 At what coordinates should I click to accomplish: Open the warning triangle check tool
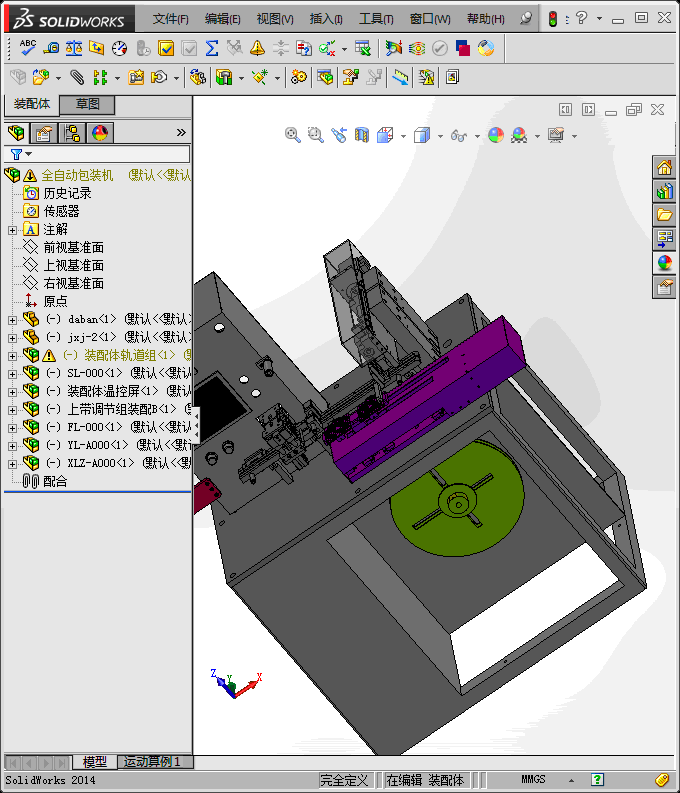point(257,49)
